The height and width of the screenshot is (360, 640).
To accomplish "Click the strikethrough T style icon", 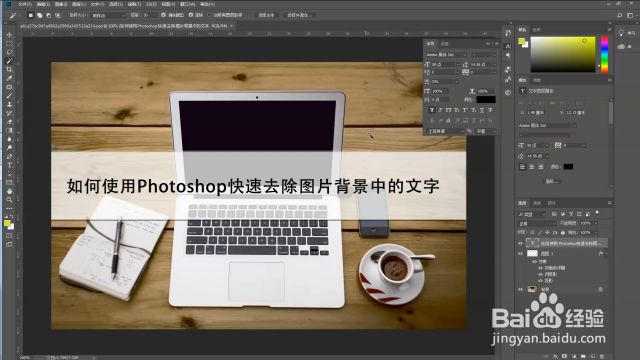I will [x=490, y=110].
